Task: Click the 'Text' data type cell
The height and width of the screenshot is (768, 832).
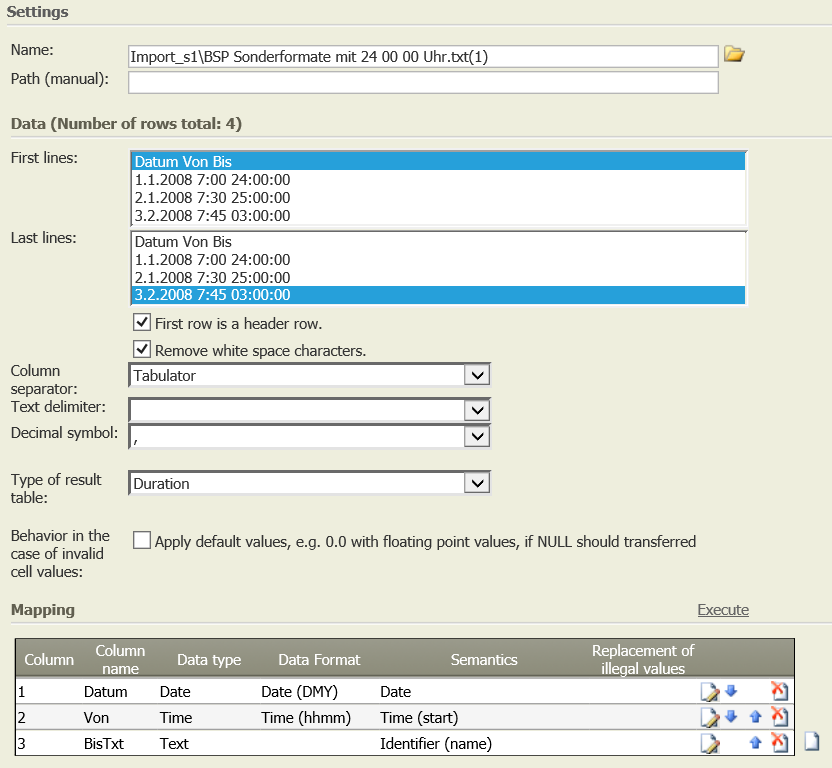Action: (x=174, y=744)
